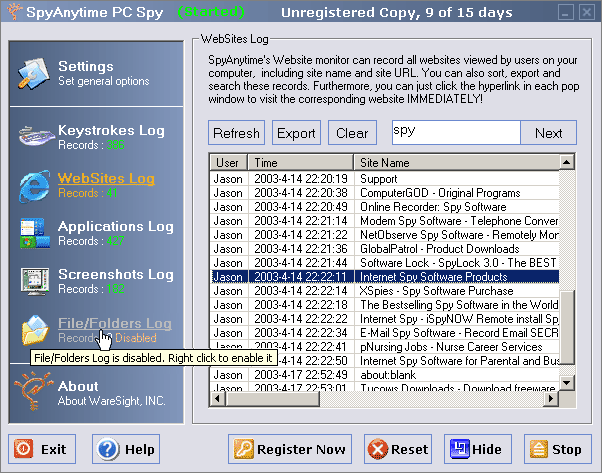
Task: Select the 'Support' log row
Action: pyautogui.click(x=384, y=179)
